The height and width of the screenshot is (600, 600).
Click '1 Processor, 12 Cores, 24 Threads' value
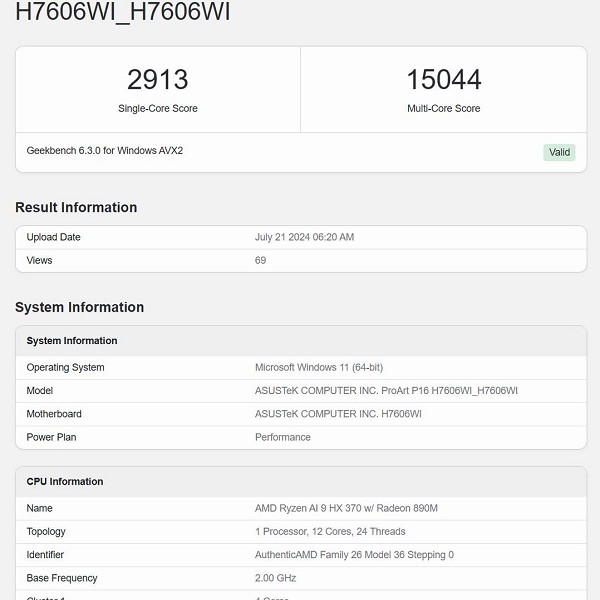coord(330,532)
